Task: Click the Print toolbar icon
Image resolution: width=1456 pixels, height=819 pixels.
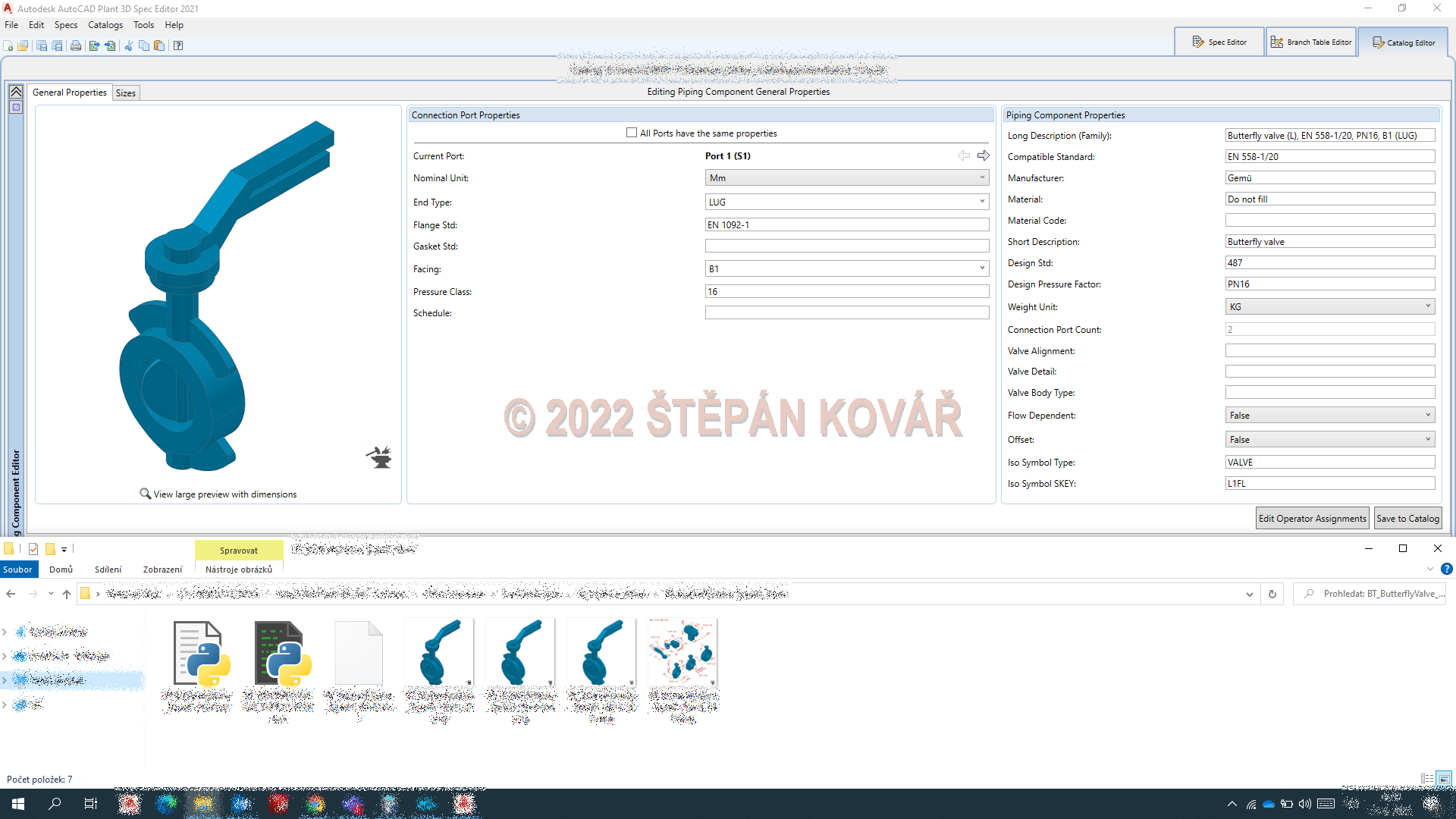Action: coord(76,45)
